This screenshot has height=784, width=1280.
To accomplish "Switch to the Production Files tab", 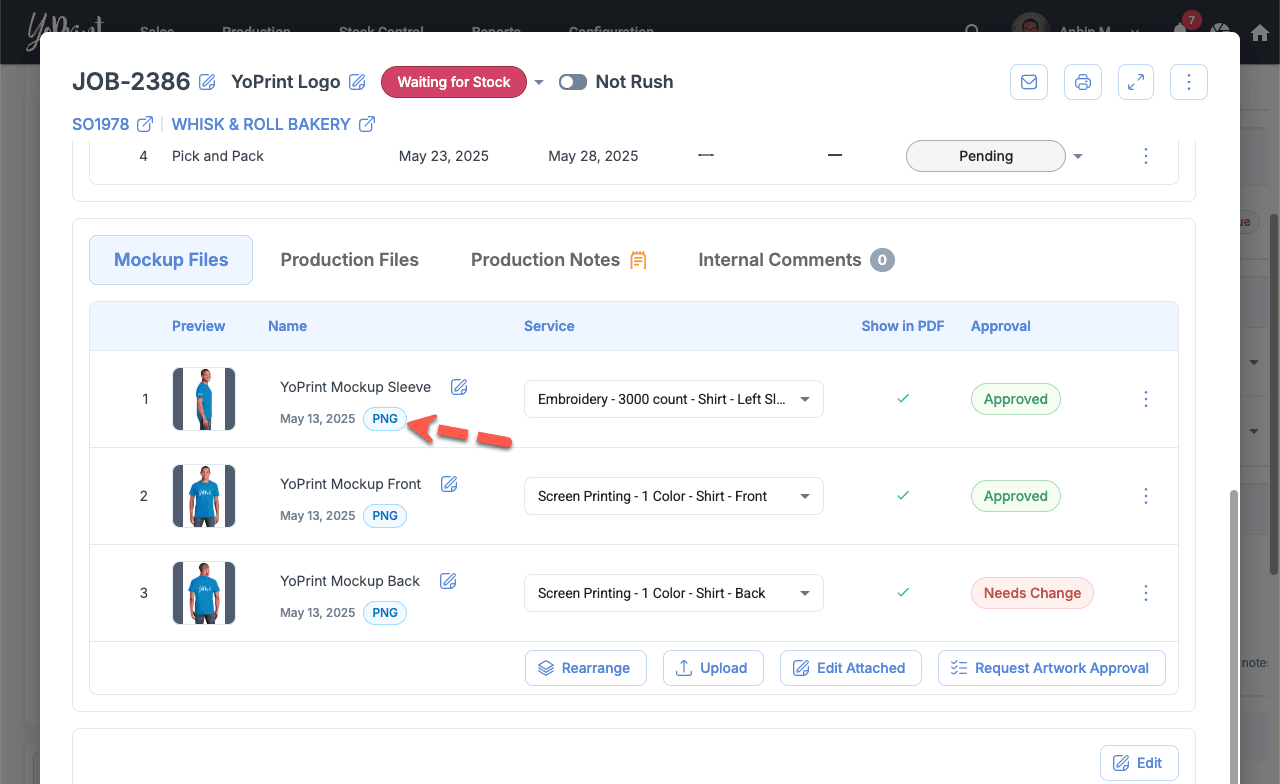I will point(349,260).
